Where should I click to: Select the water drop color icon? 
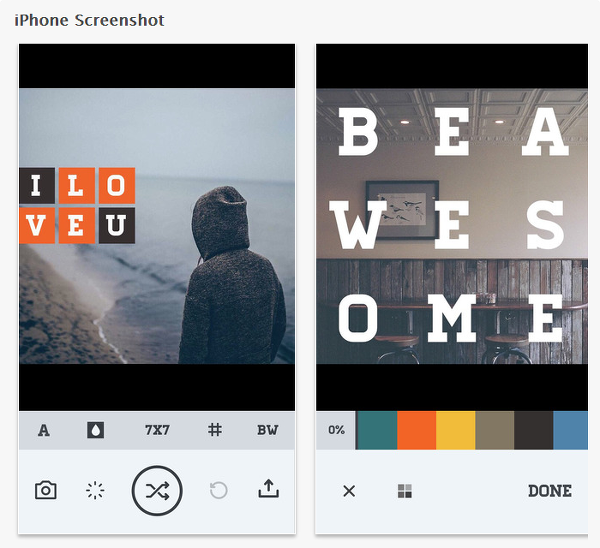96,430
